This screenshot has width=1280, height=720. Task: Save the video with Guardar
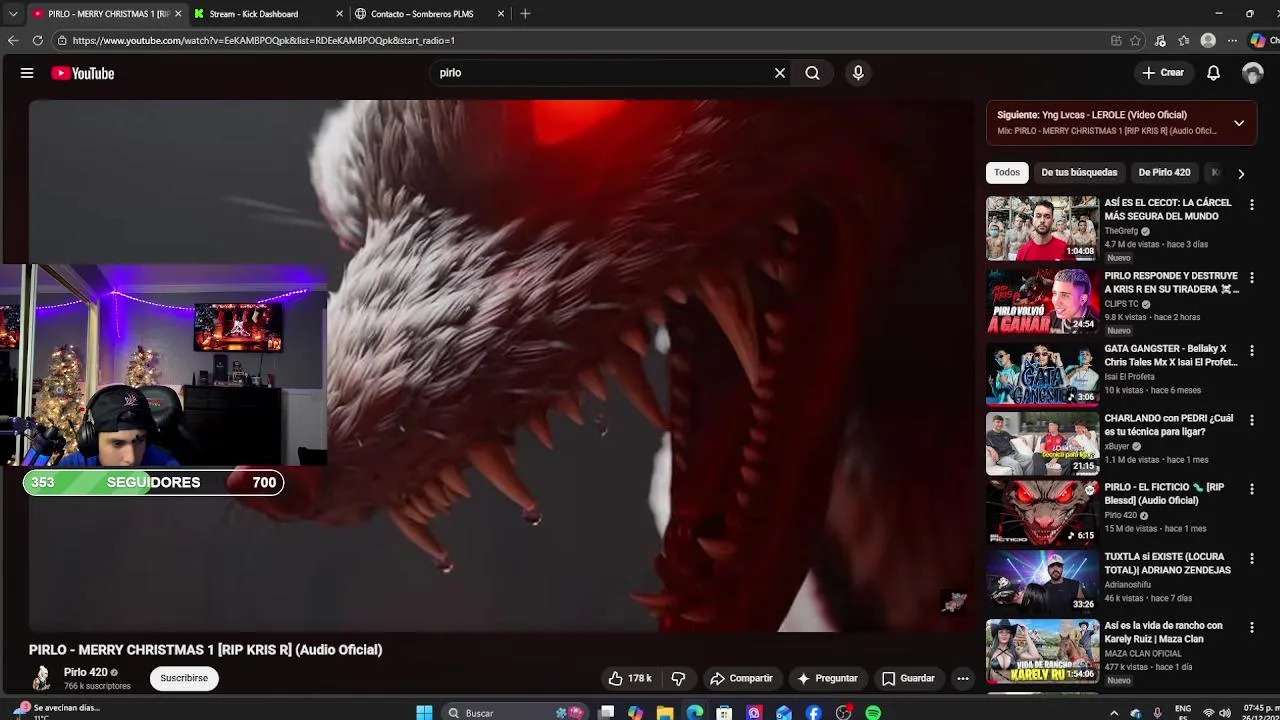point(908,678)
